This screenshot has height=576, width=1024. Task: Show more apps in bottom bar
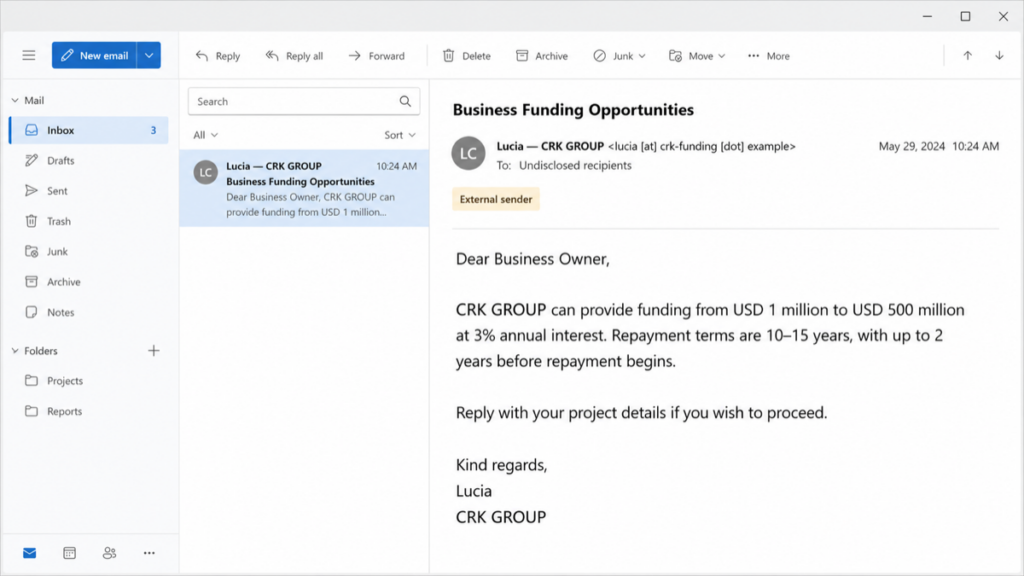pos(149,553)
